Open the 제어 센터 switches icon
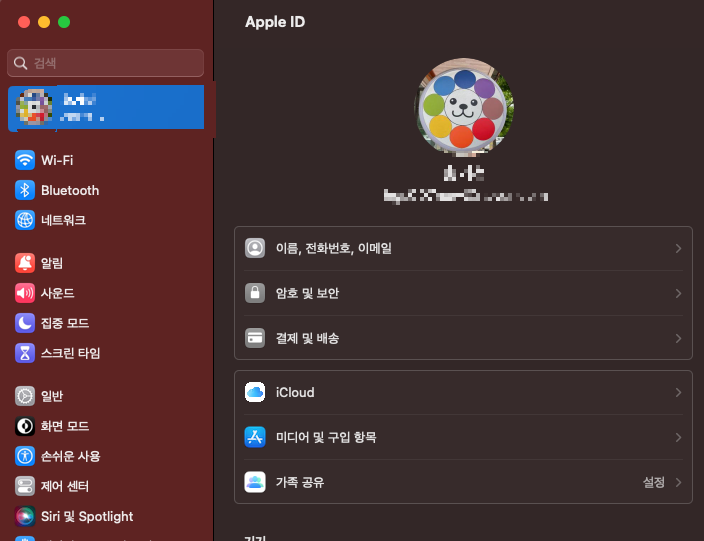This screenshot has width=704, height=541. [25, 486]
